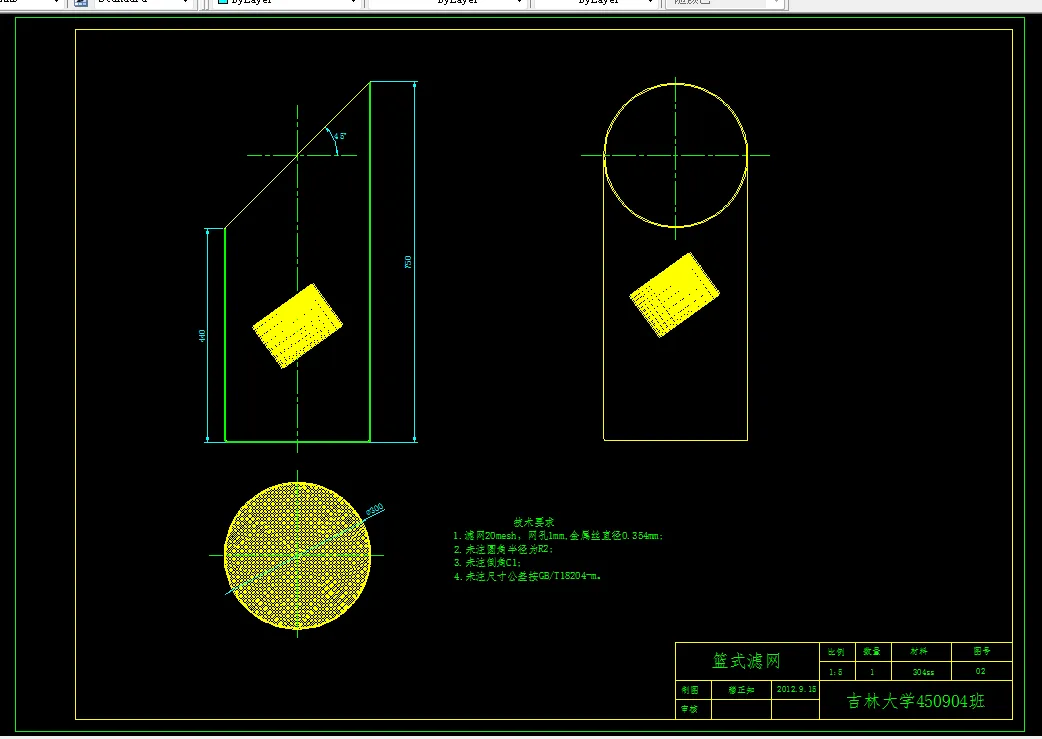This screenshot has height=739, width=1042.
Task: Select the hatched circular top view
Action: (297, 556)
